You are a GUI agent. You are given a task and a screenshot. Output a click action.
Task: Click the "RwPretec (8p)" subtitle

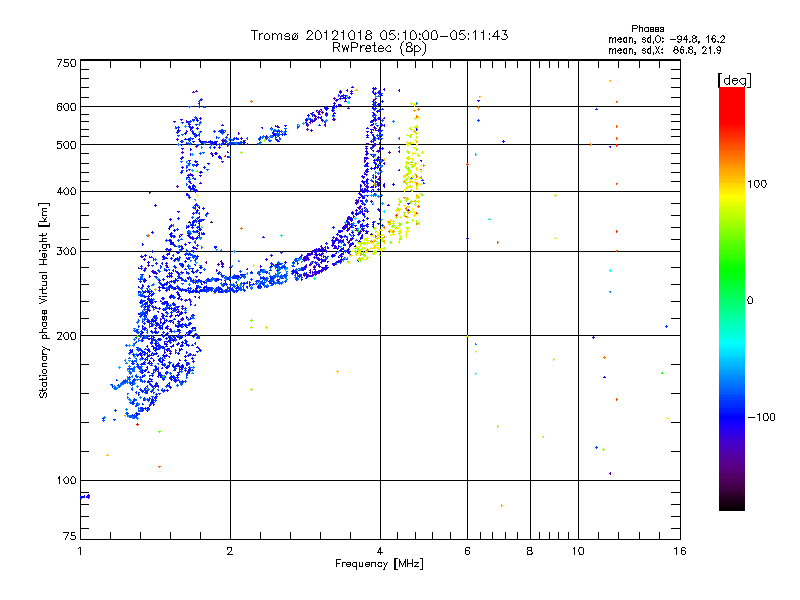[379, 48]
